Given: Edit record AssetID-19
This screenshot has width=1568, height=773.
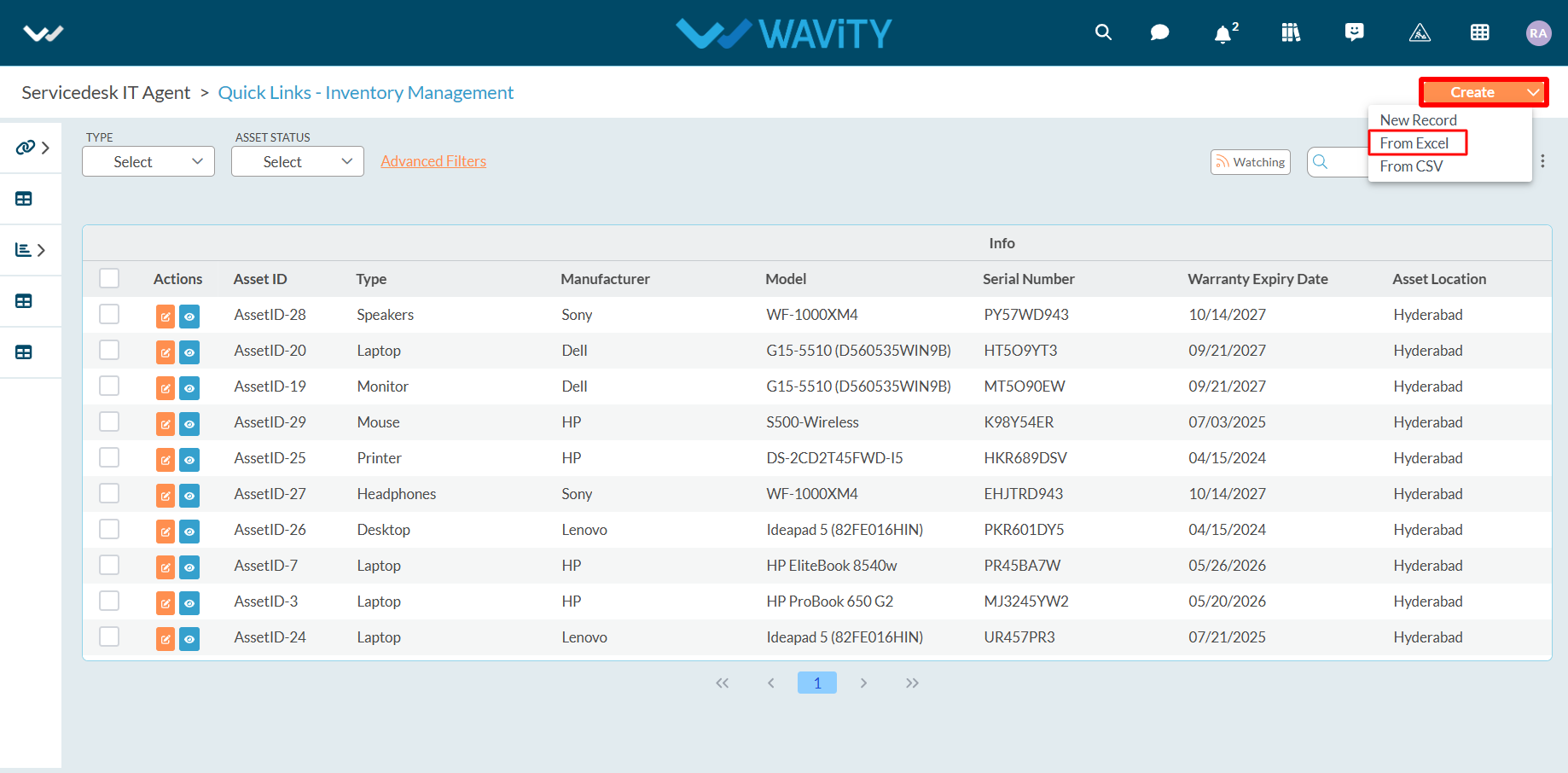Looking at the screenshot, I should click(166, 388).
